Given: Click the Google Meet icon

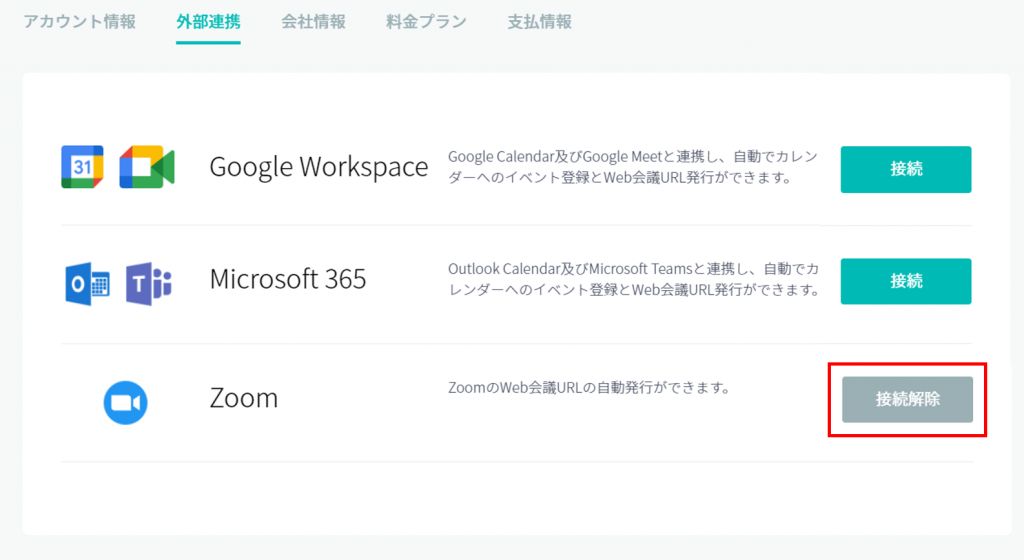Looking at the screenshot, I should [x=147, y=167].
